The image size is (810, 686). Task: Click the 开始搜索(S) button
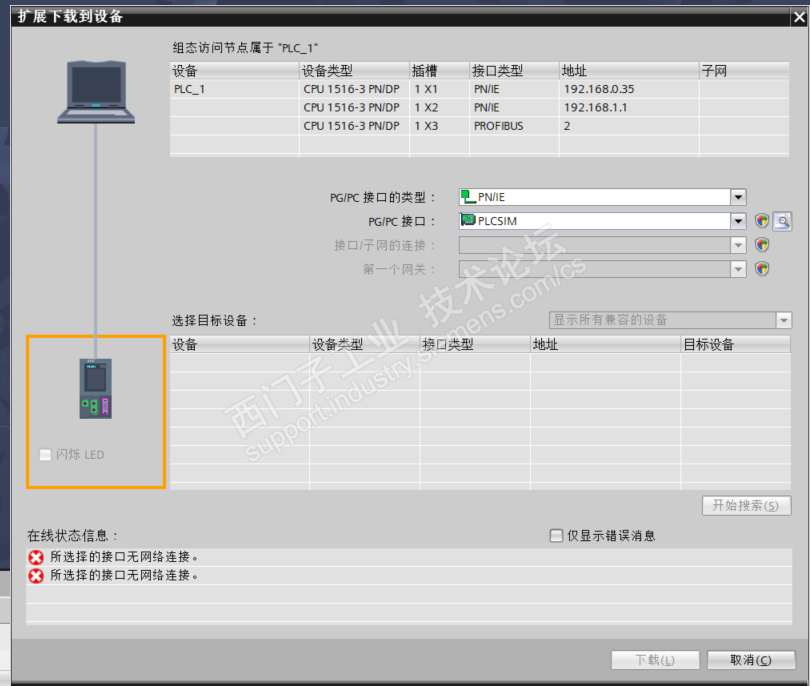(746, 506)
